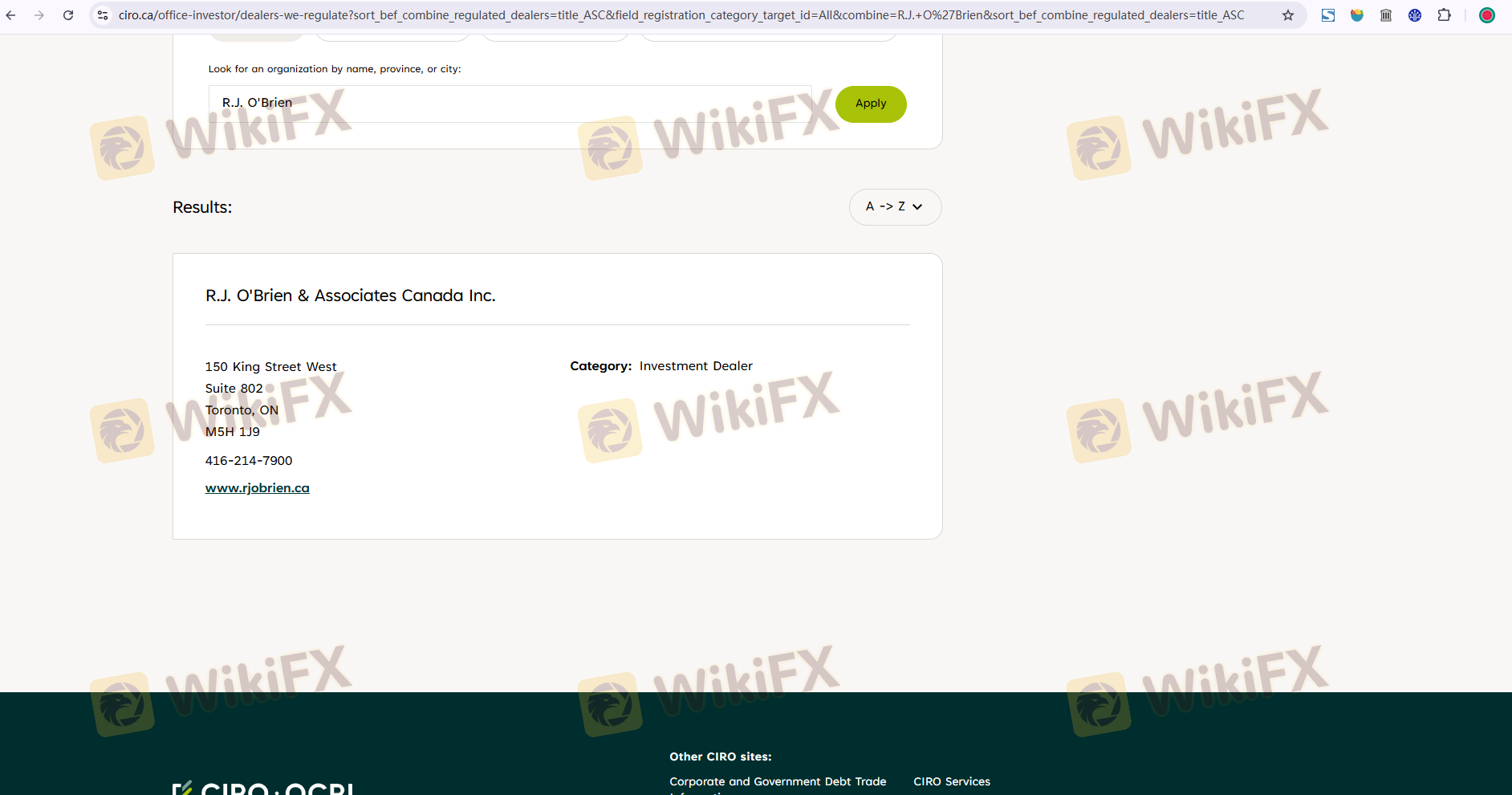The image size is (1512, 795).
Task: Select the Results: heading
Action: [x=202, y=207]
